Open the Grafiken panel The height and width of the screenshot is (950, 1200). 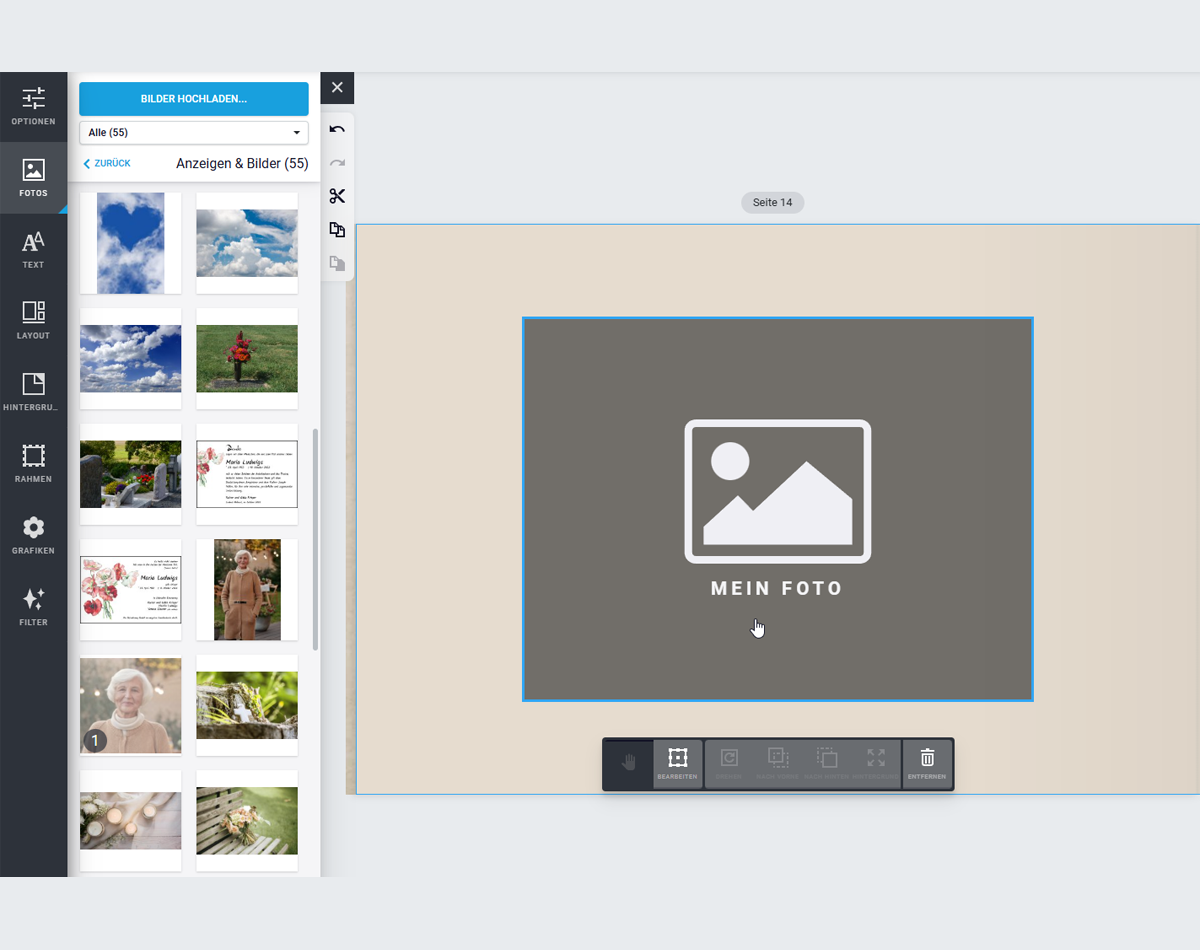click(33, 536)
